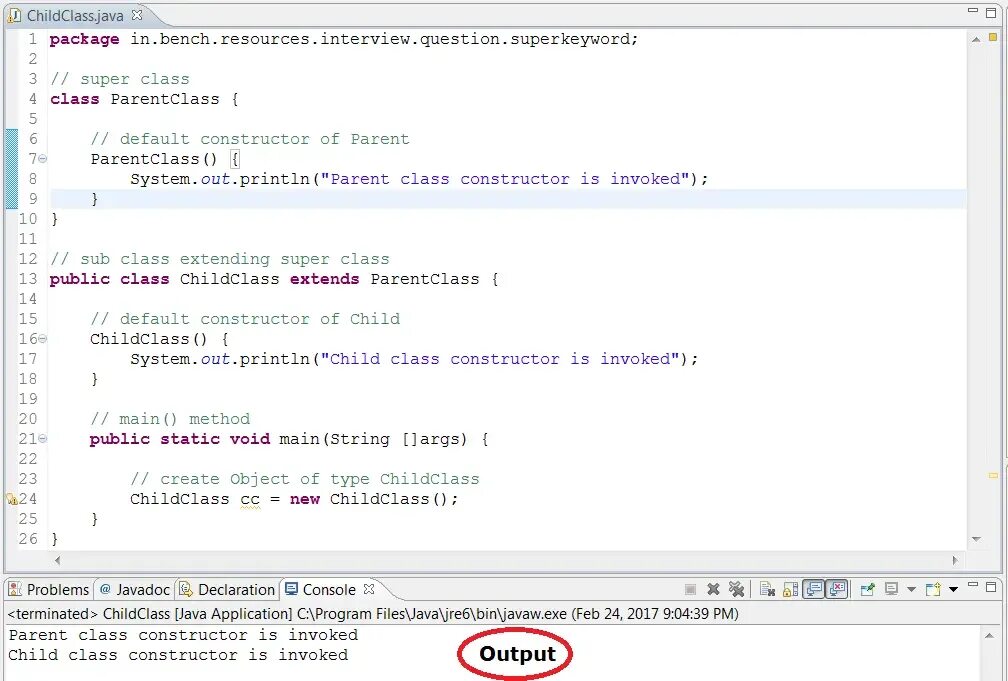This screenshot has width=1008, height=681.
Task: Switch to the Problems tab
Action: [x=48, y=589]
